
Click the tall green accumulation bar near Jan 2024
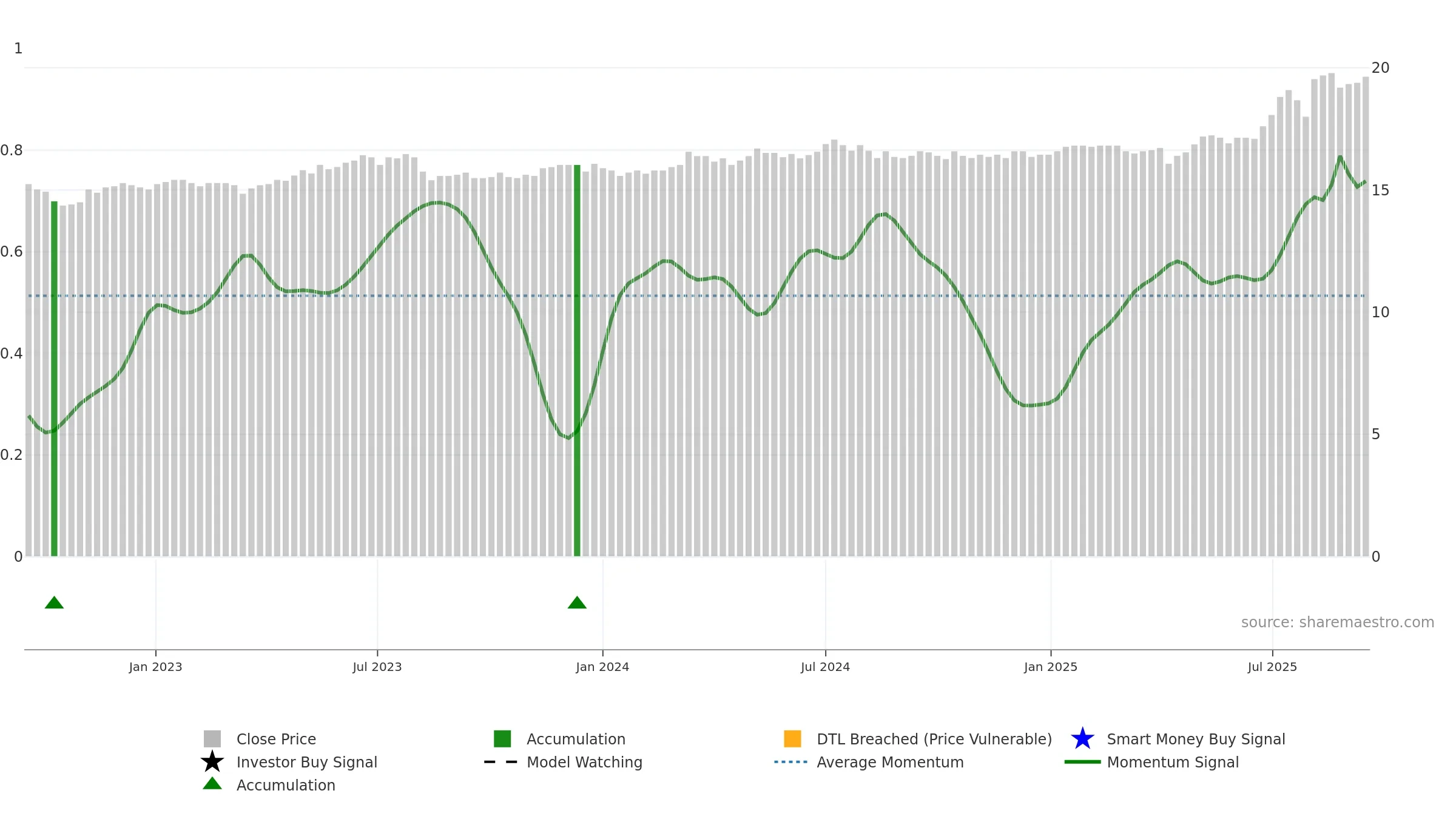tap(577, 360)
